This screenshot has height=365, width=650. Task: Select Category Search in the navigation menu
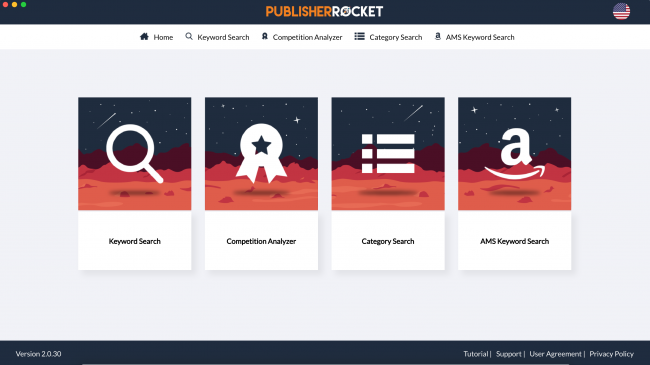pos(395,37)
